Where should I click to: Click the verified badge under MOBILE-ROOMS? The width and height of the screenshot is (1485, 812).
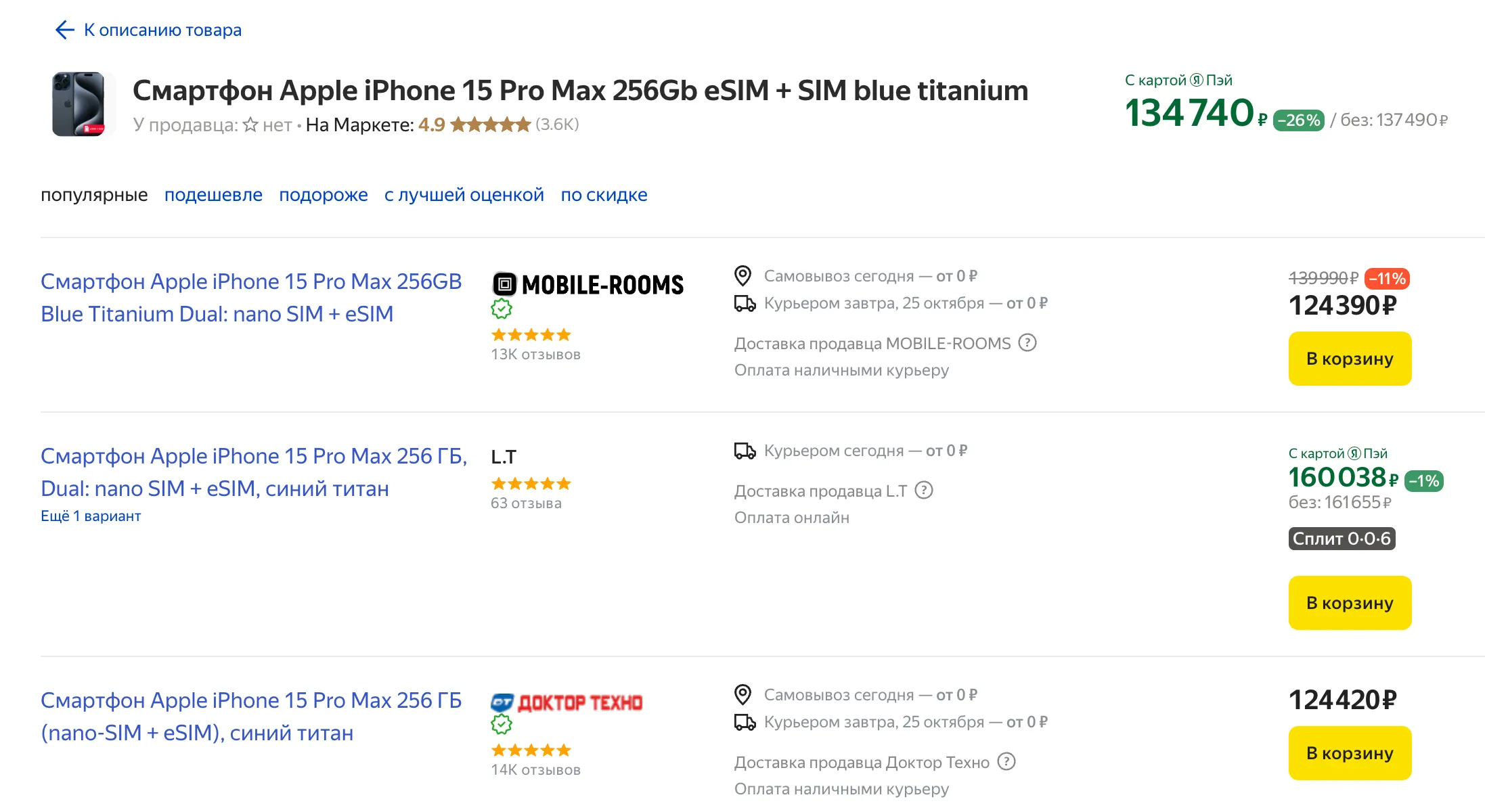tap(502, 309)
